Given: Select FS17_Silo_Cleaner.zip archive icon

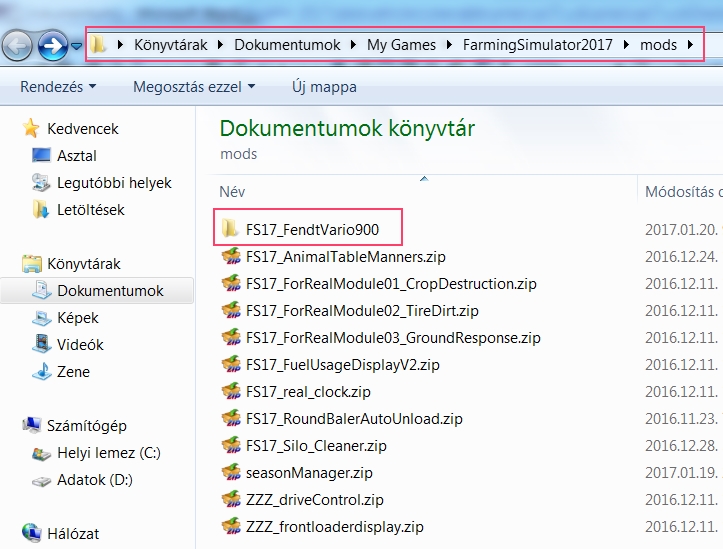Looking at the screenshot, I should pyautogui.click(x=231, y=445).
